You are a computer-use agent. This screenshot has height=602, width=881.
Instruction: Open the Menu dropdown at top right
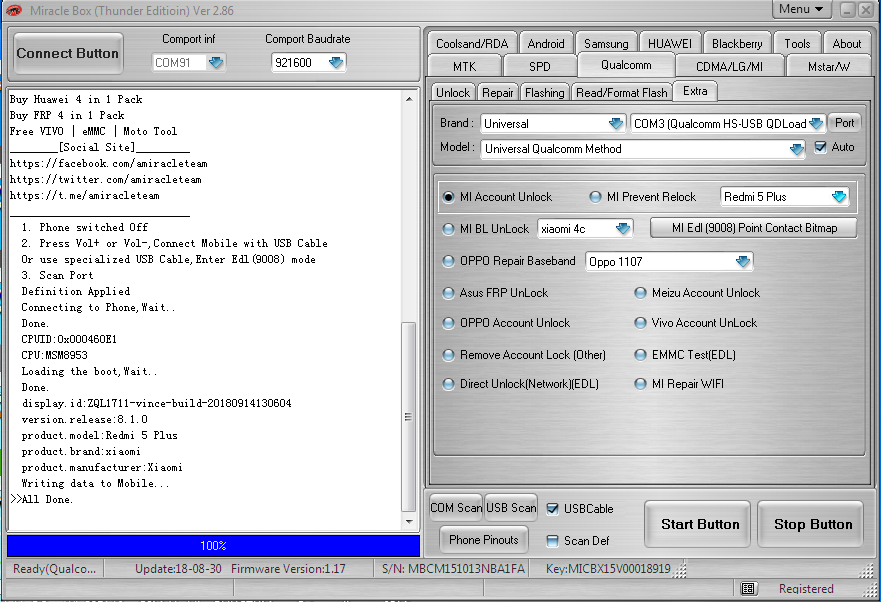(x=801, y=9)
